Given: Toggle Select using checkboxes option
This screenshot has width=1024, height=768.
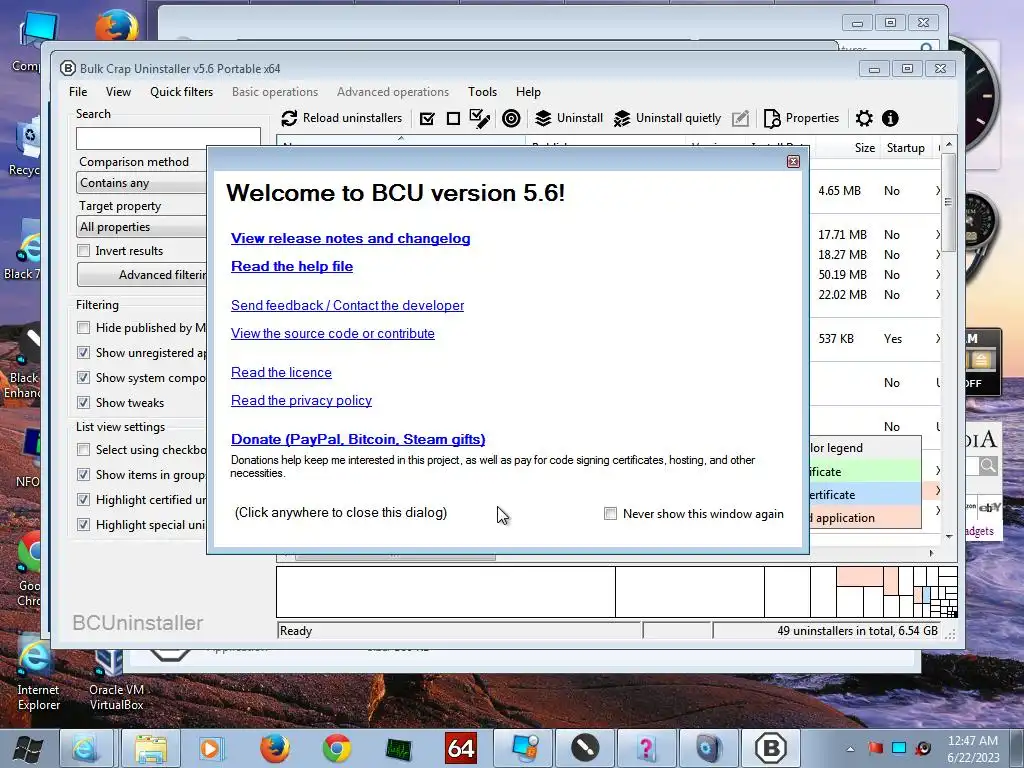Looking at the screenshot, I should coord(84,450).
